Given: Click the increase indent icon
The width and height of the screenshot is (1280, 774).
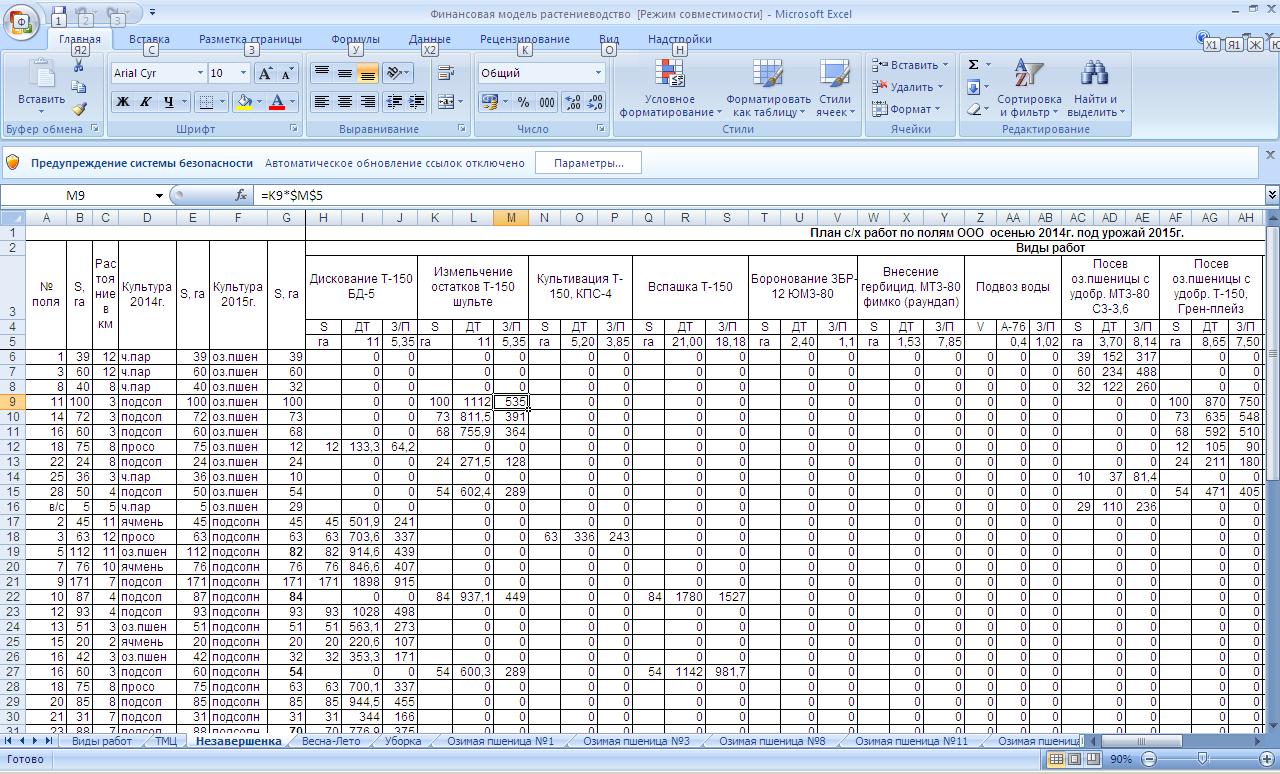Looking at the screenshot, I should pos(417,101).
